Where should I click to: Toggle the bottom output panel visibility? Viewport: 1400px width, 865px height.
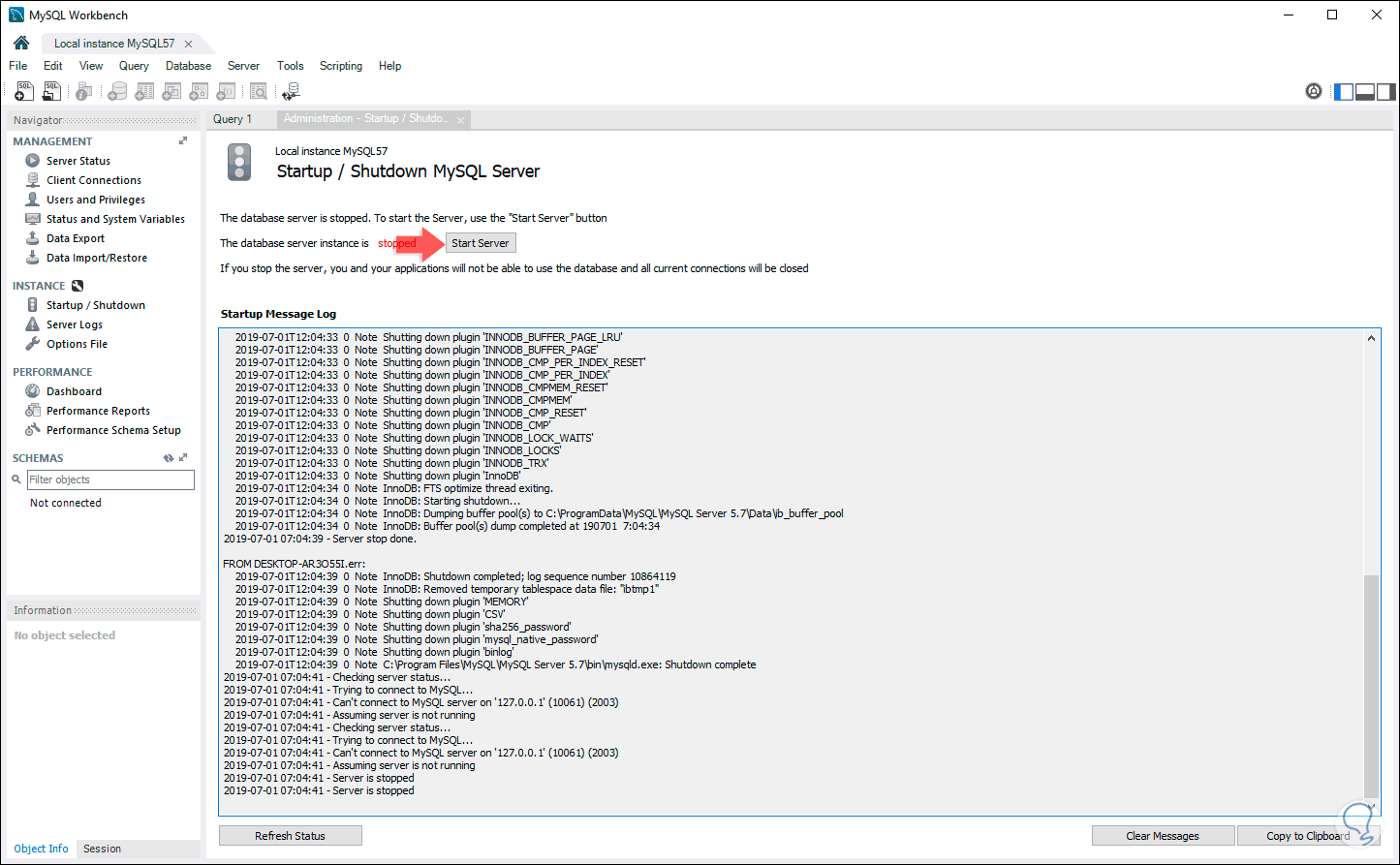click(1365, 92)
